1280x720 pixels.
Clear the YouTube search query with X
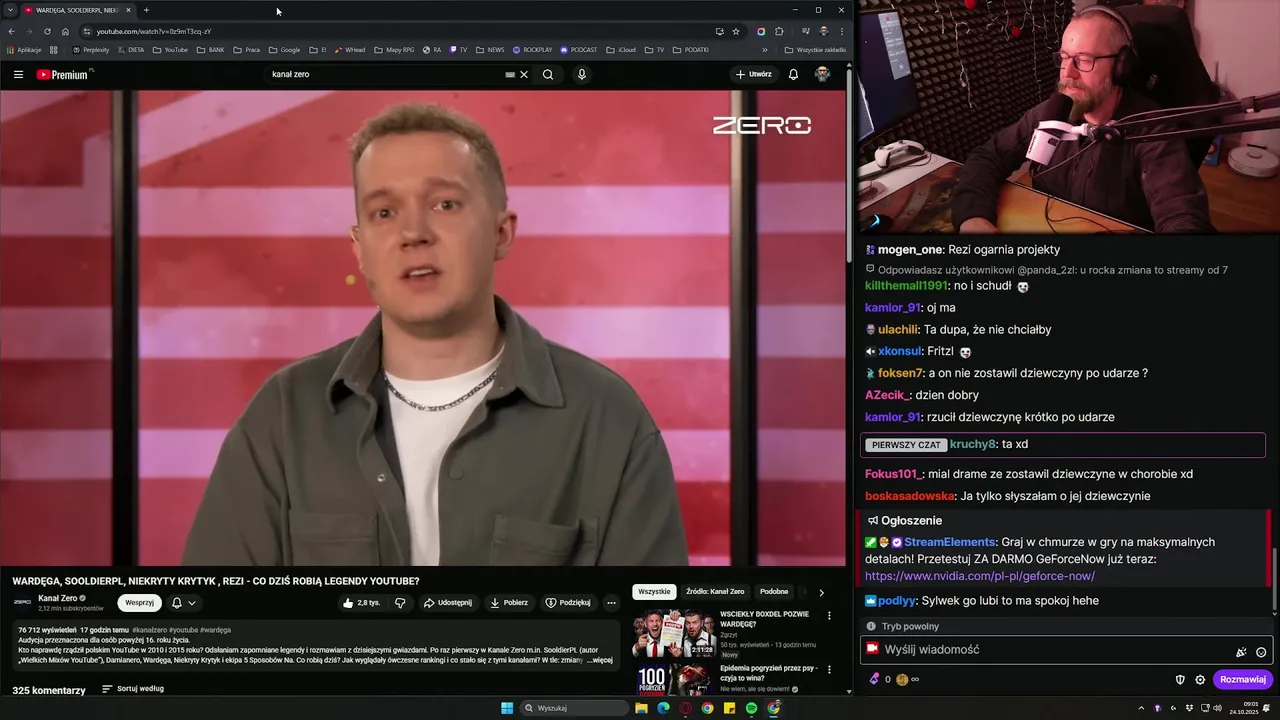(524, 74)
